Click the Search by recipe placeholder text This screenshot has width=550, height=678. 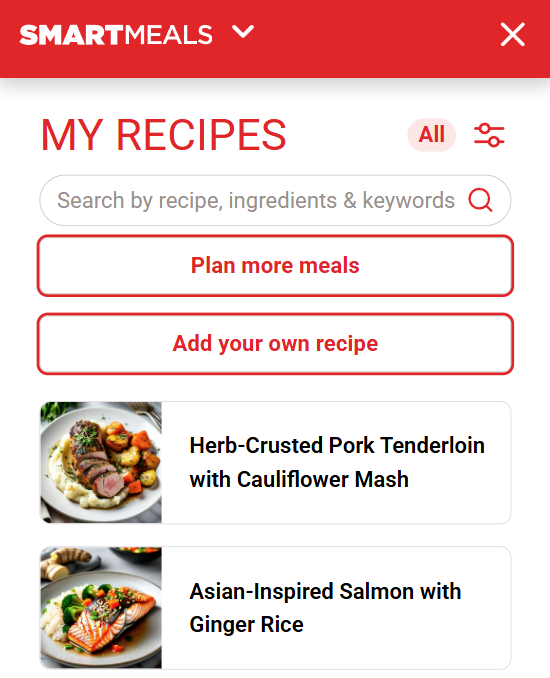coord(256,200)
